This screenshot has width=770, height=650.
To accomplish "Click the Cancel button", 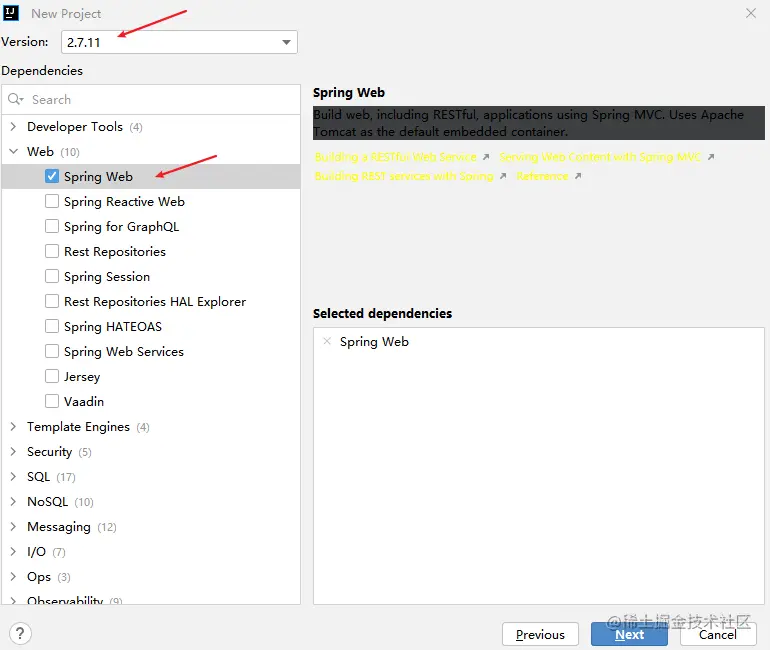I will 718,634.
